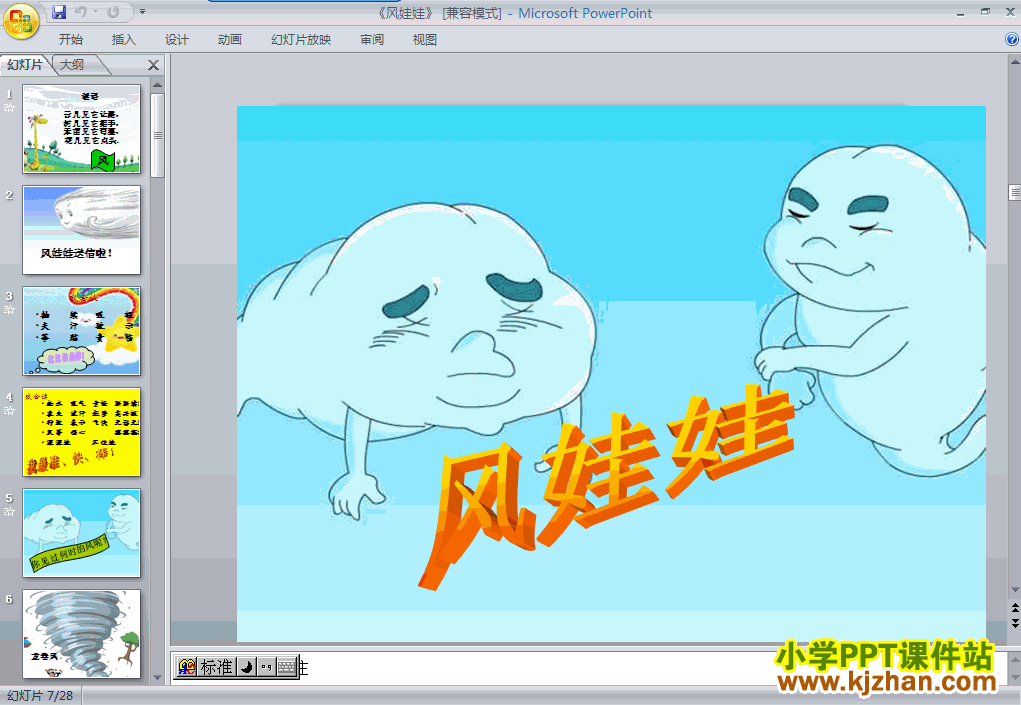Click the 风娃娃 orange 3D title text
Image resolution: width=1021 pixels, height=705 pixels.
606,488
